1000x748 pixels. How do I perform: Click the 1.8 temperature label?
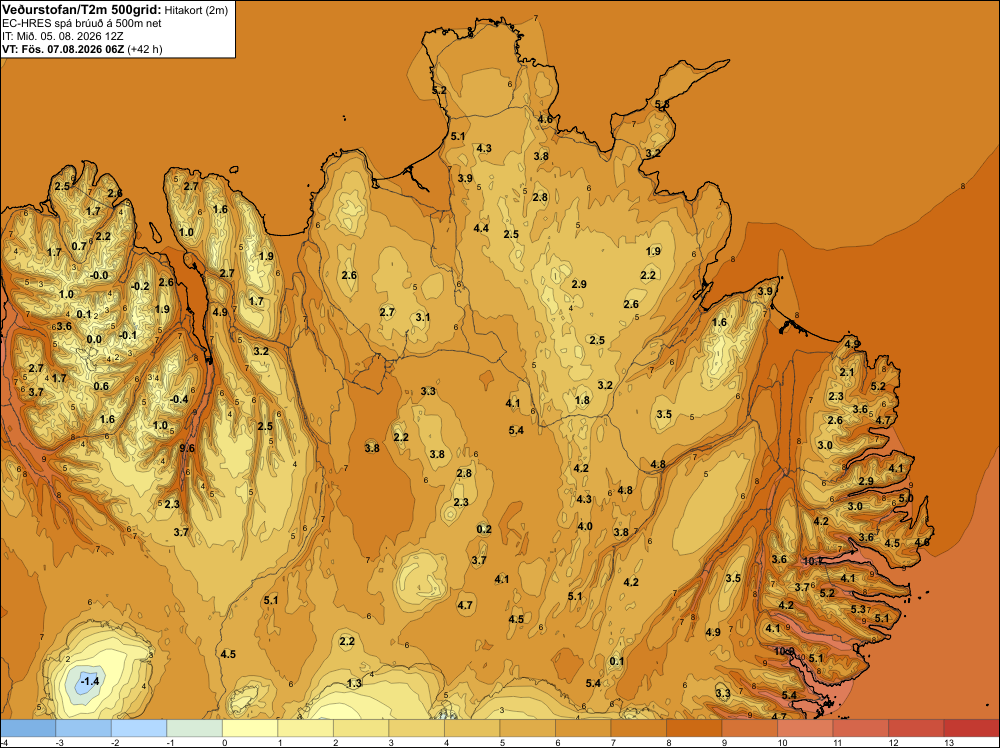[x=582, y=400]
